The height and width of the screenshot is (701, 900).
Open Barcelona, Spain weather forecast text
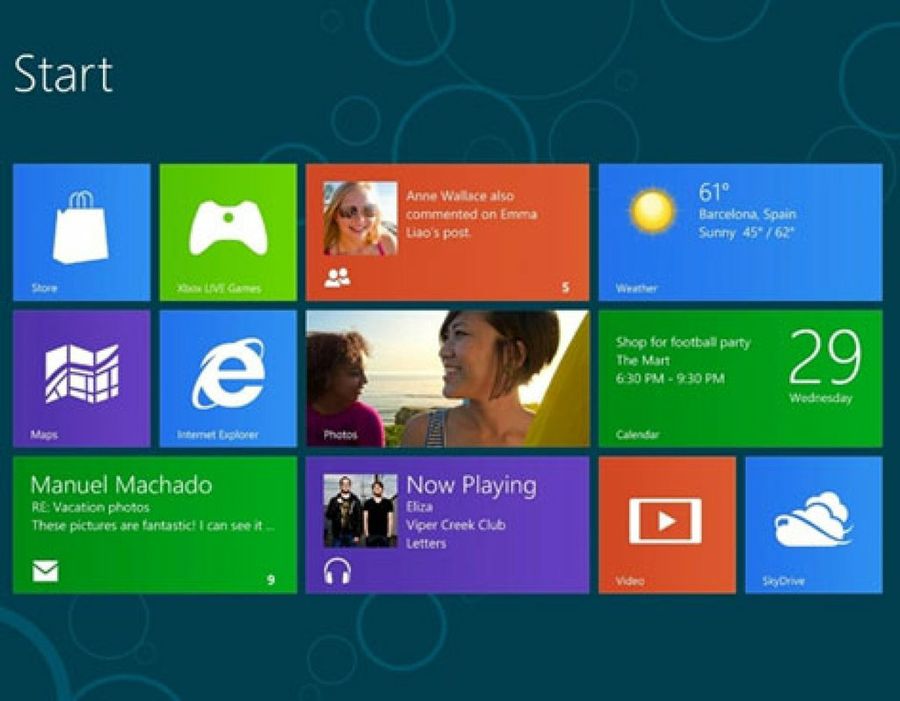[746, 214]
